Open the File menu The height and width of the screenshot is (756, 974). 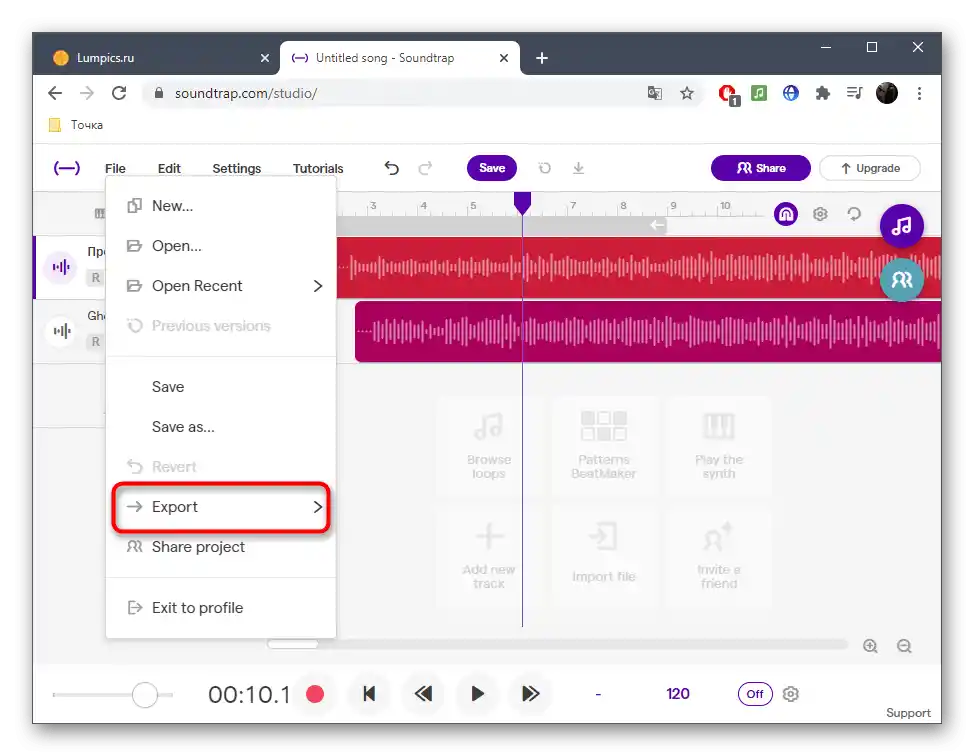[x=115, y=168]
